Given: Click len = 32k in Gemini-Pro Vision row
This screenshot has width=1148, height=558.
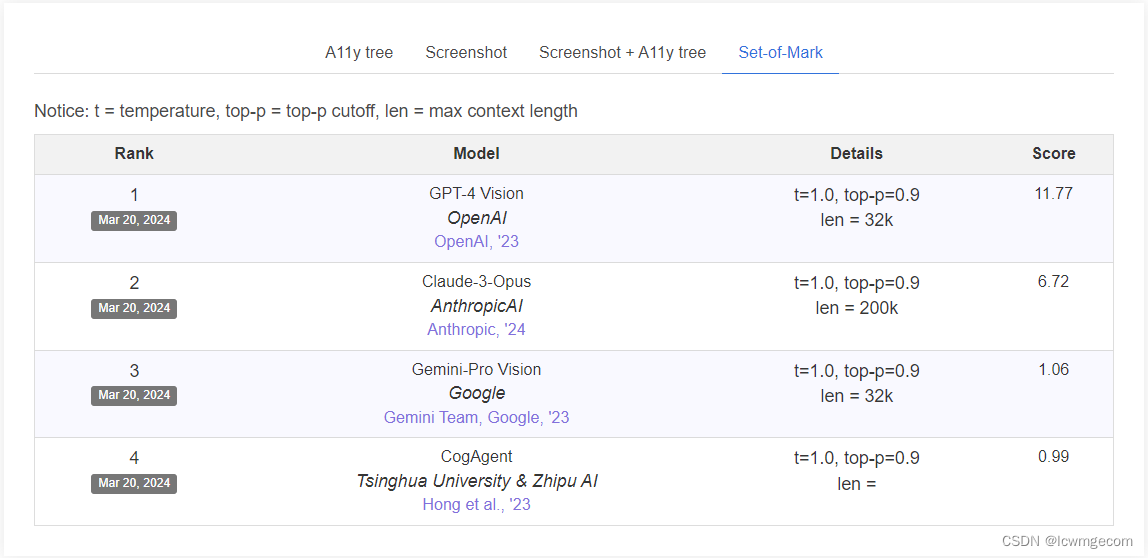Looking at the screenshot, I should point(857,395).
